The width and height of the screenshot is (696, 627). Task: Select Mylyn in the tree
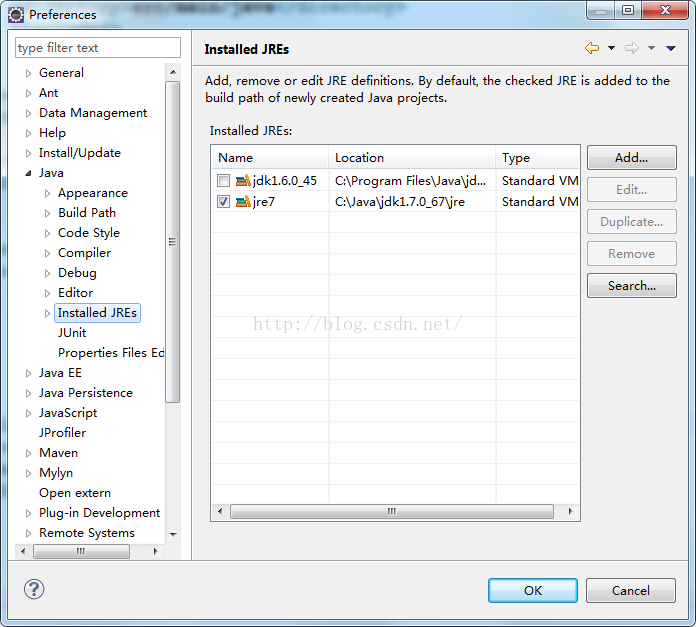point(56,473)
